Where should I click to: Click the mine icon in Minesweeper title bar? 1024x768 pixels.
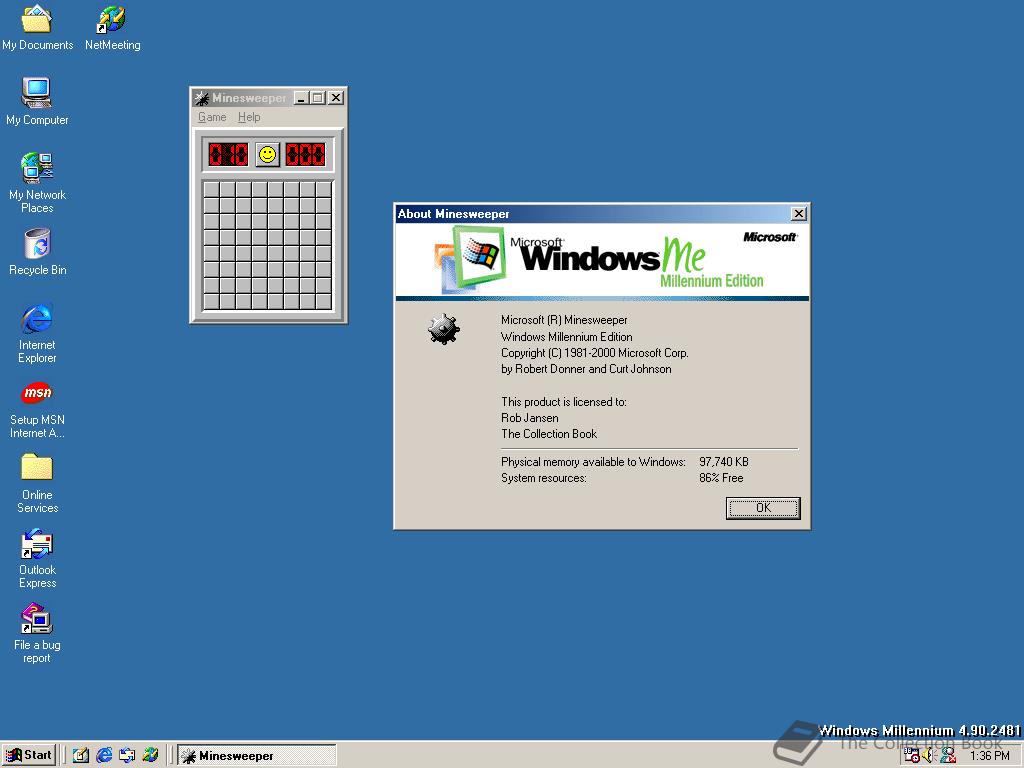(x=202, y=98)
